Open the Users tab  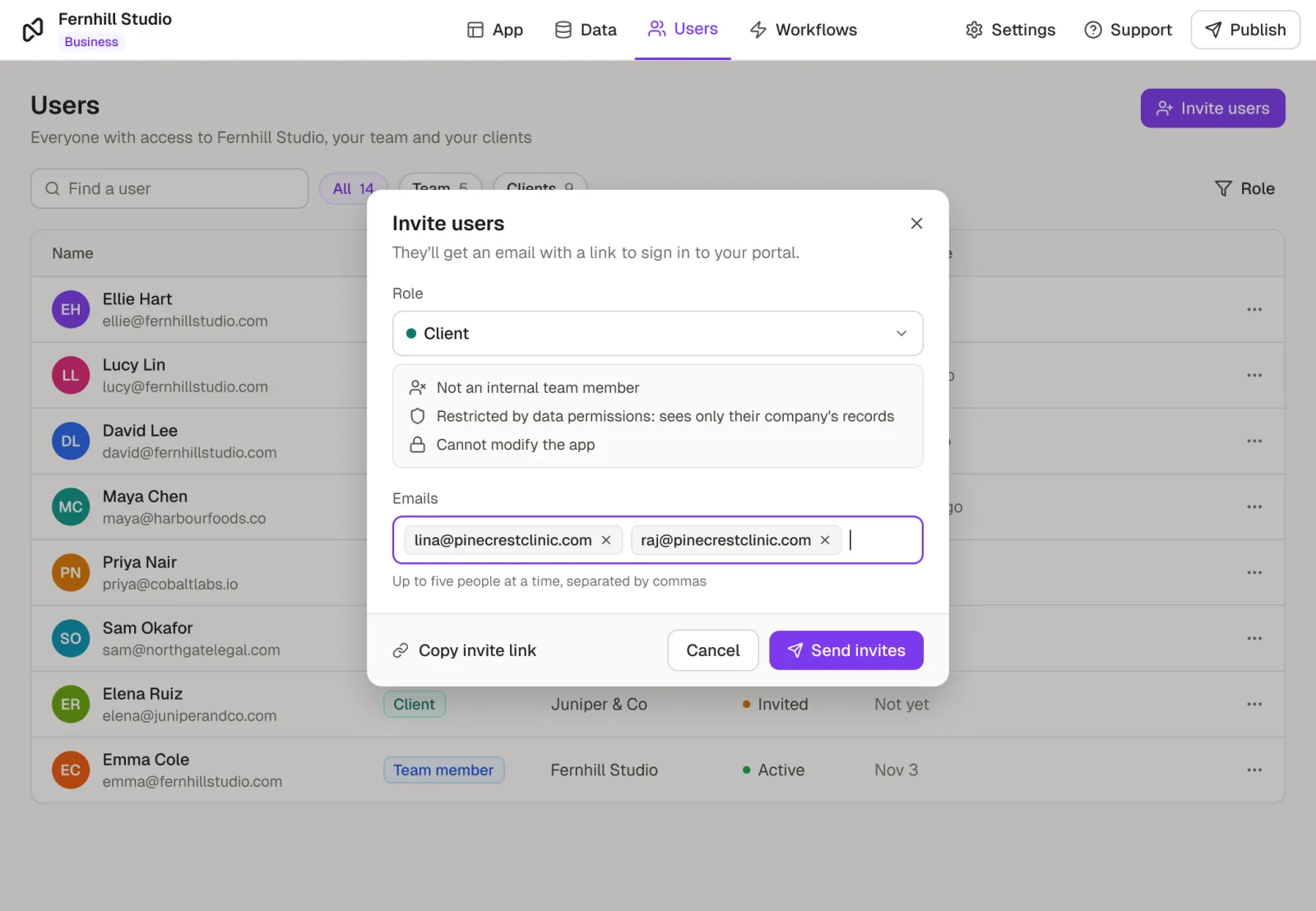[683, 29]
